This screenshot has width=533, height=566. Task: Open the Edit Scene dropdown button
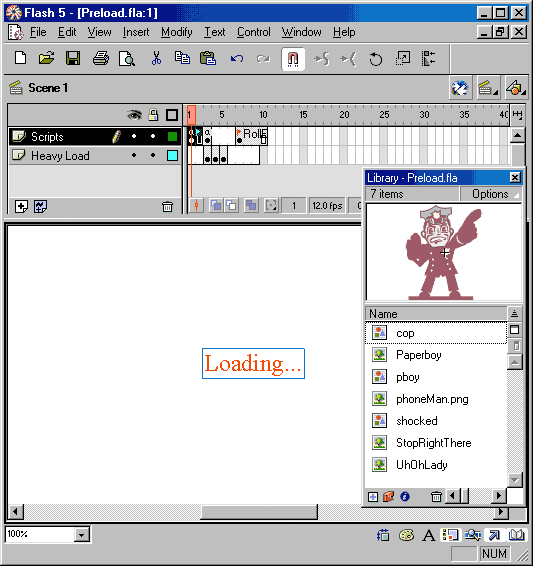point(488,88)
